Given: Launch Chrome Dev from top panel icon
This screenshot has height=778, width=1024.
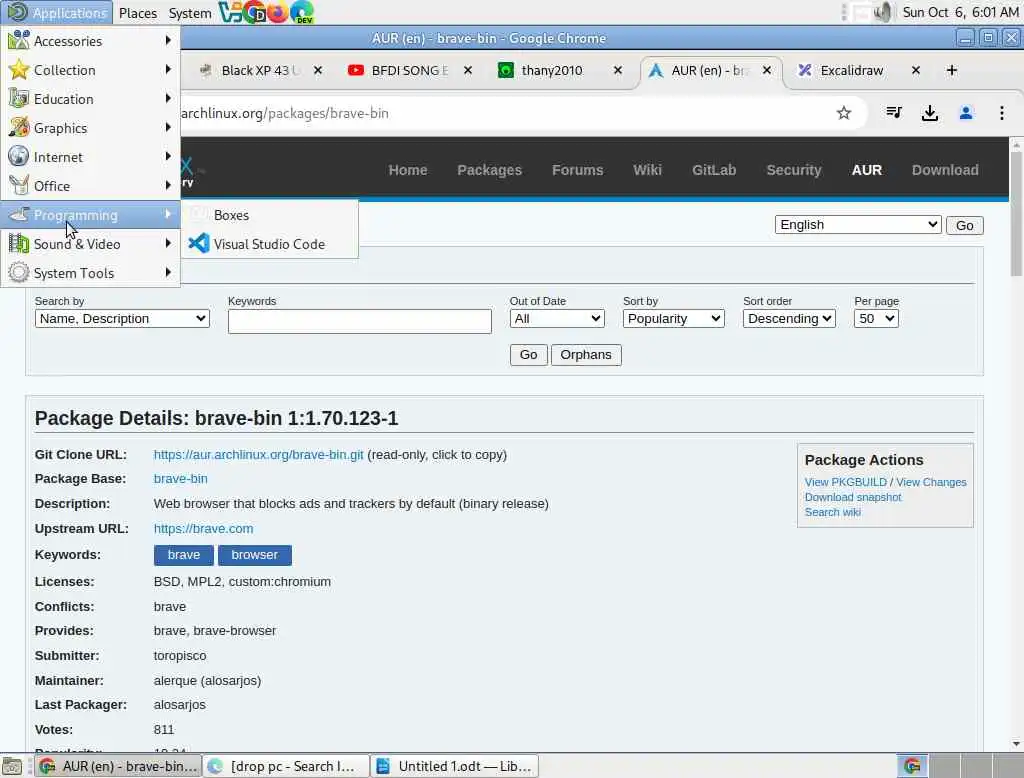Looking at the screenshot, I should 253,12.
